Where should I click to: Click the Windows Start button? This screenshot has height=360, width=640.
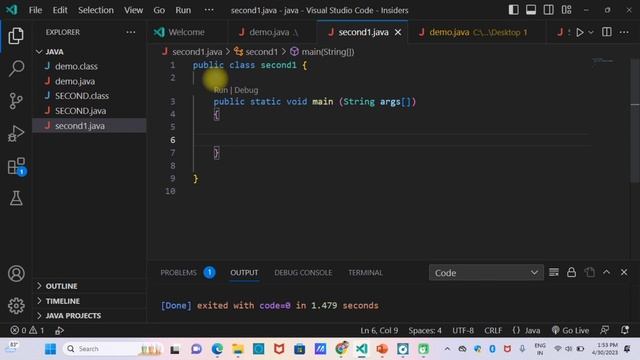coord(51,349)
